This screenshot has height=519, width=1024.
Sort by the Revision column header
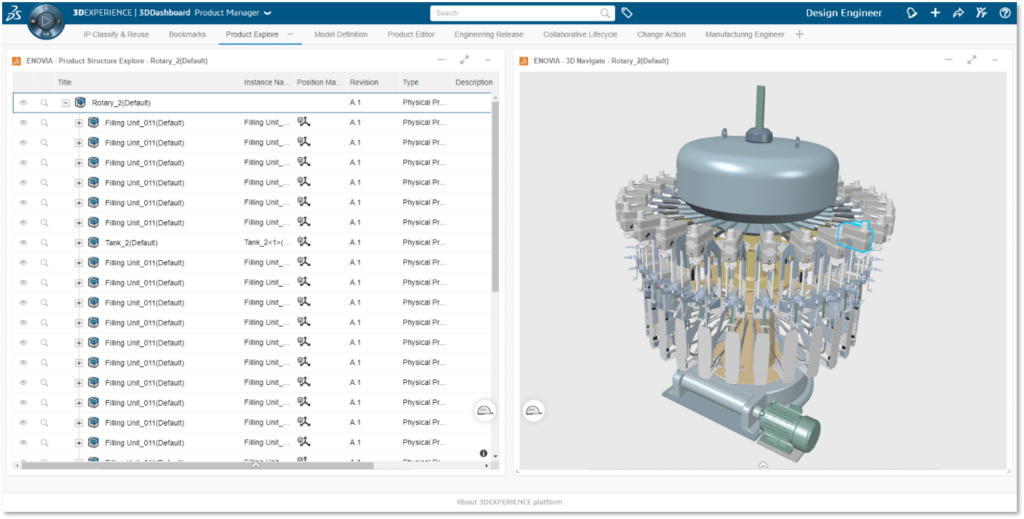364,82
